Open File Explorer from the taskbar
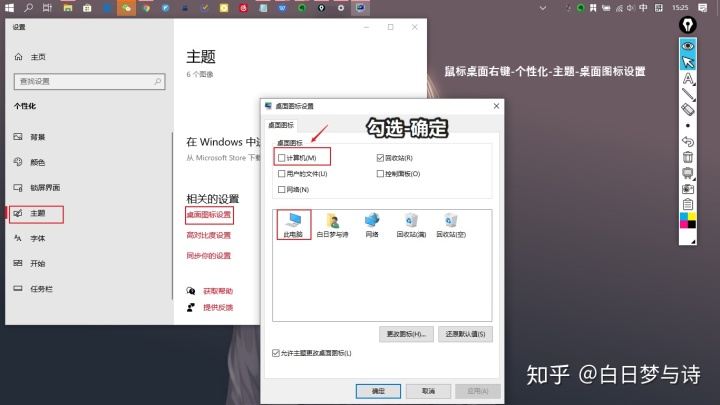This screenshot has width=720, height=405. 68,8
